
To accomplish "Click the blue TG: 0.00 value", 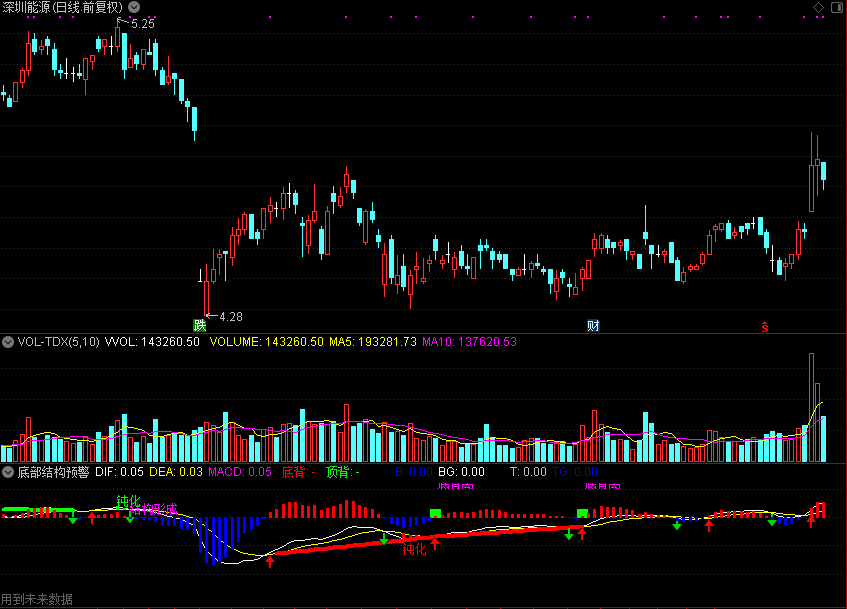I will click(575, 472).
